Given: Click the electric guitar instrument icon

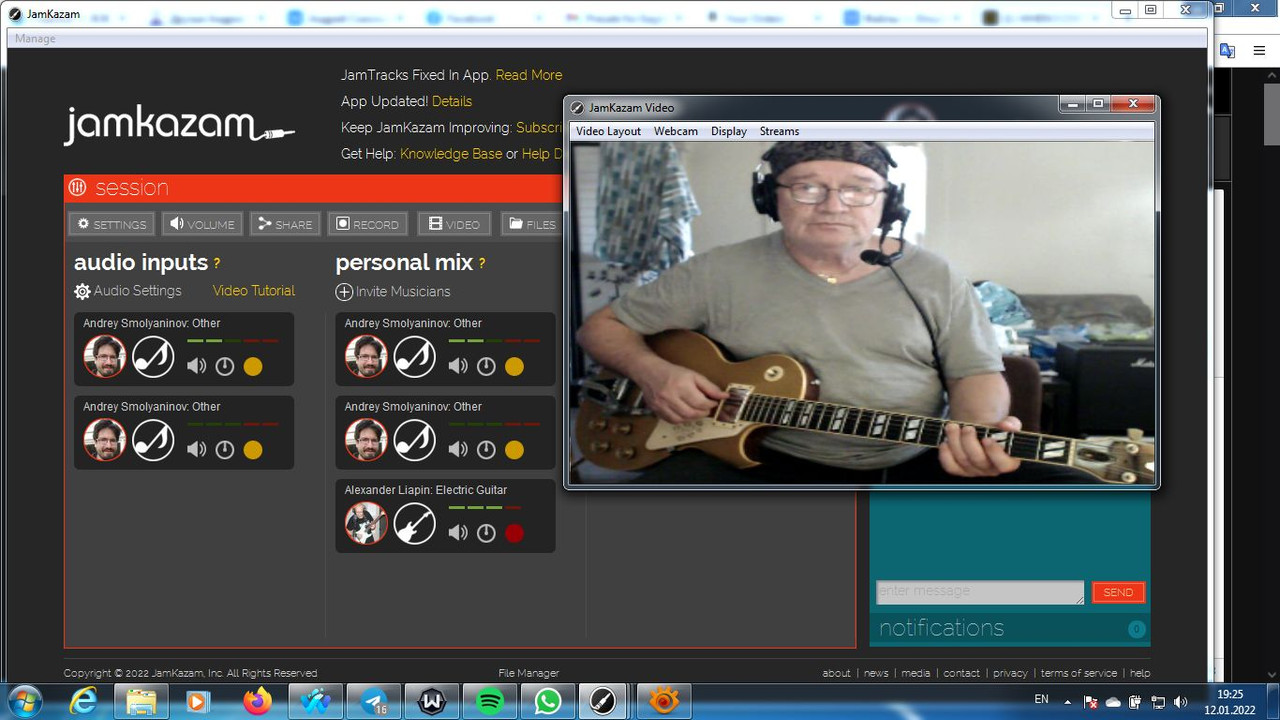Looking at the screenshot, I should [x=414, y=523].
